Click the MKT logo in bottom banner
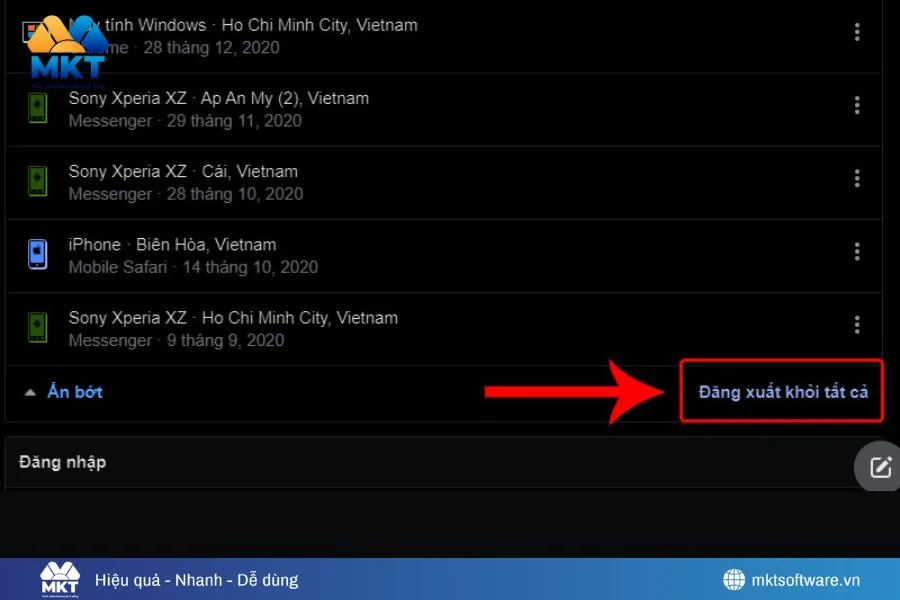The image size is (900, 600). [60, 579]
